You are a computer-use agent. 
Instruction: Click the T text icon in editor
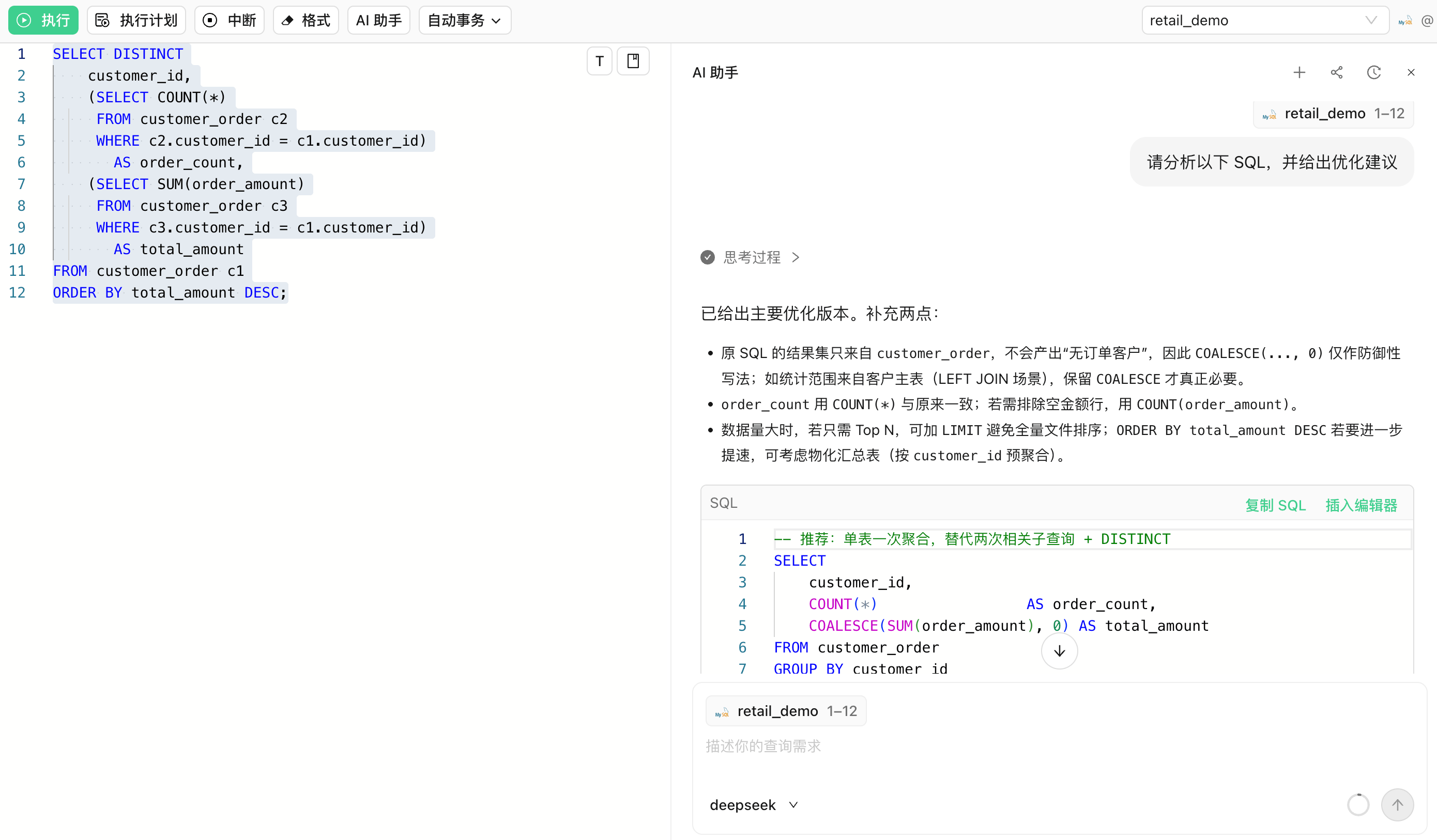point(599,61)
